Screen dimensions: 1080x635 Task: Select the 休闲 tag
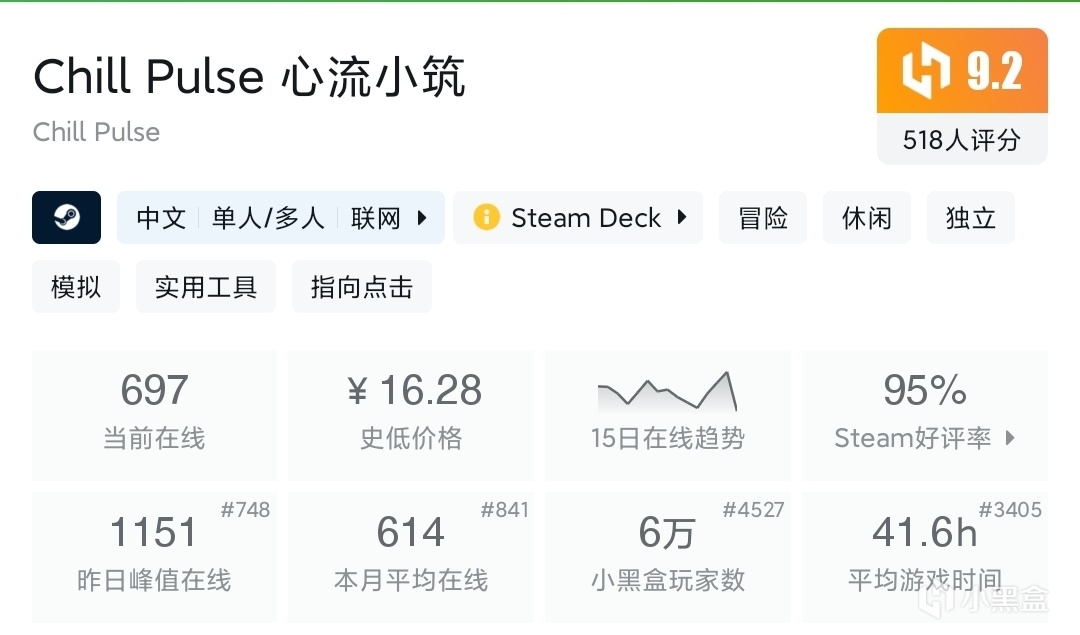[866, 218]
